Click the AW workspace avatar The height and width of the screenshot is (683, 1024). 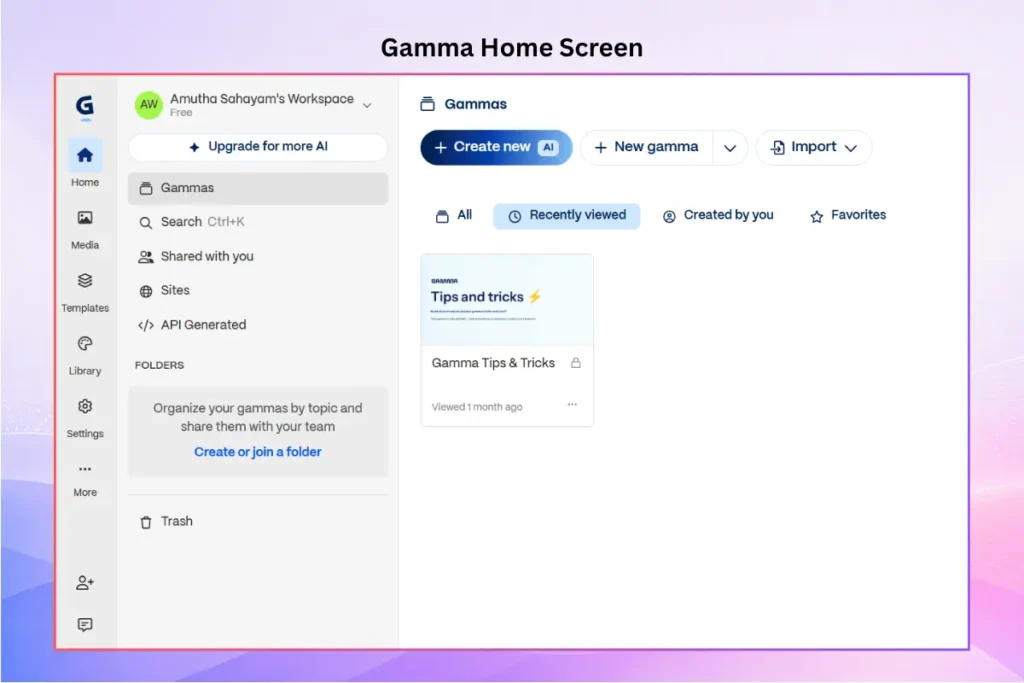tap(148, 104)
